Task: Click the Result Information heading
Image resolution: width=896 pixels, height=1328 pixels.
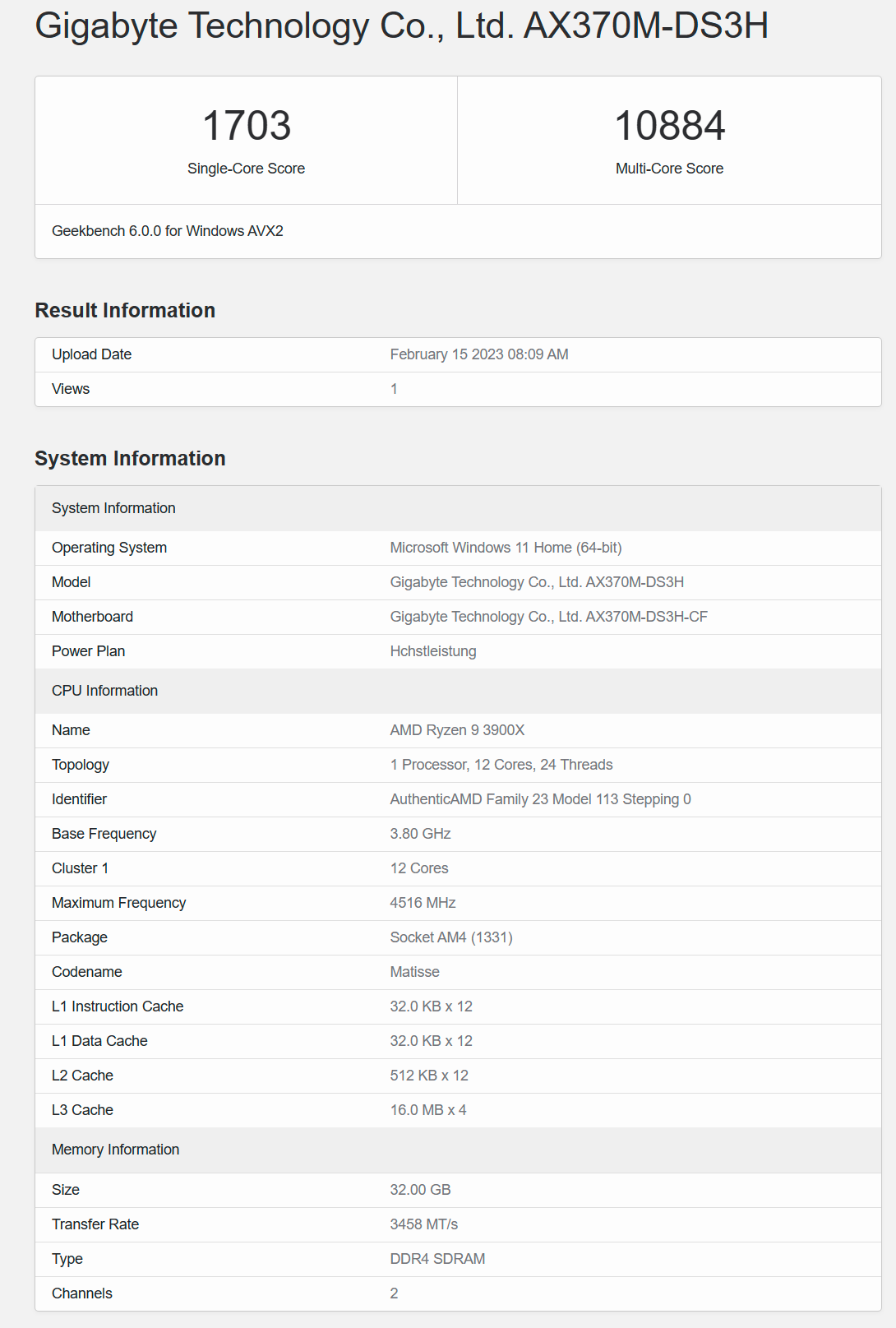Action: [x=125, y=310]
